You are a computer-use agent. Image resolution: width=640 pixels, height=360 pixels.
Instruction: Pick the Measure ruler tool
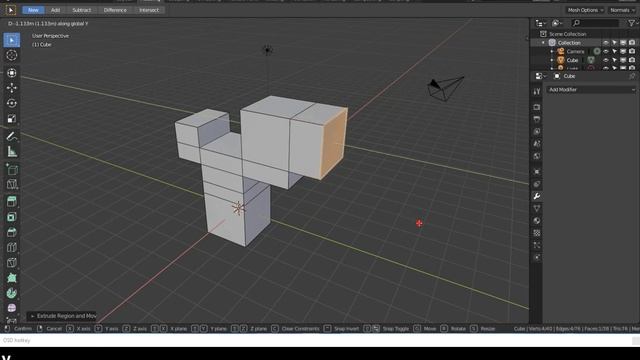(11, 152)
